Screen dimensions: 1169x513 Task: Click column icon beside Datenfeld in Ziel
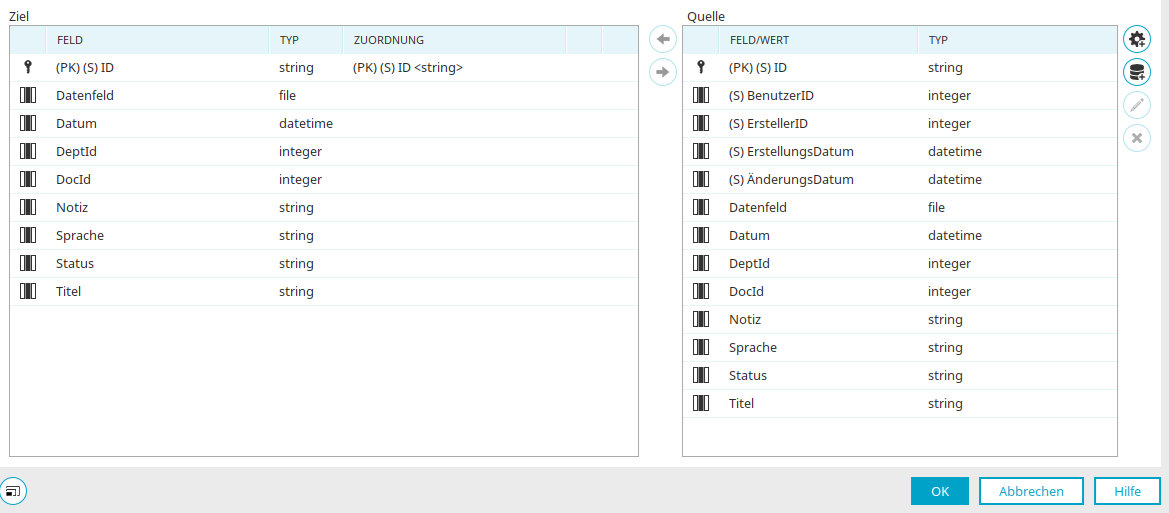coord(28,95)
